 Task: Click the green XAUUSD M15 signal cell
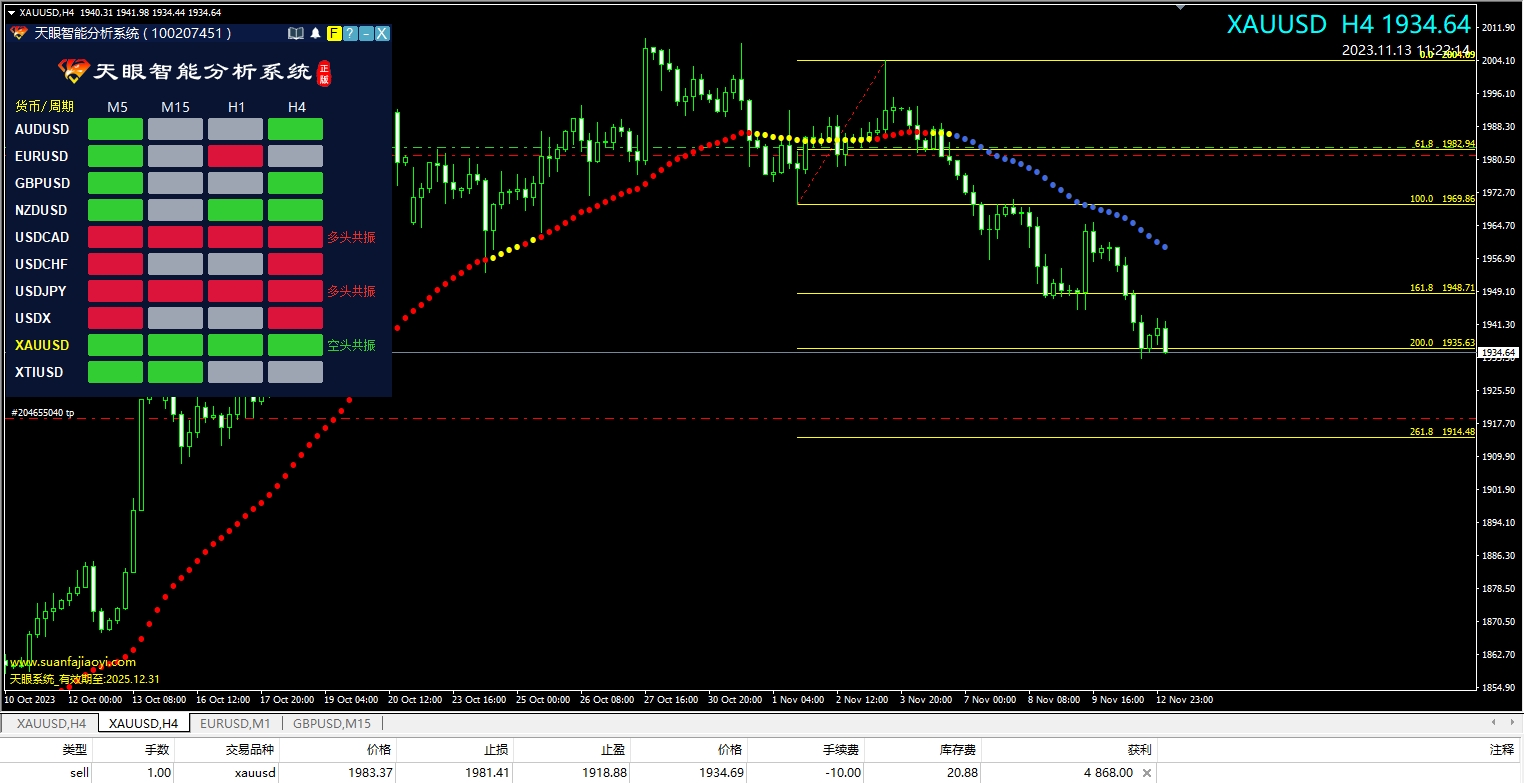click(x=176, y=345)
